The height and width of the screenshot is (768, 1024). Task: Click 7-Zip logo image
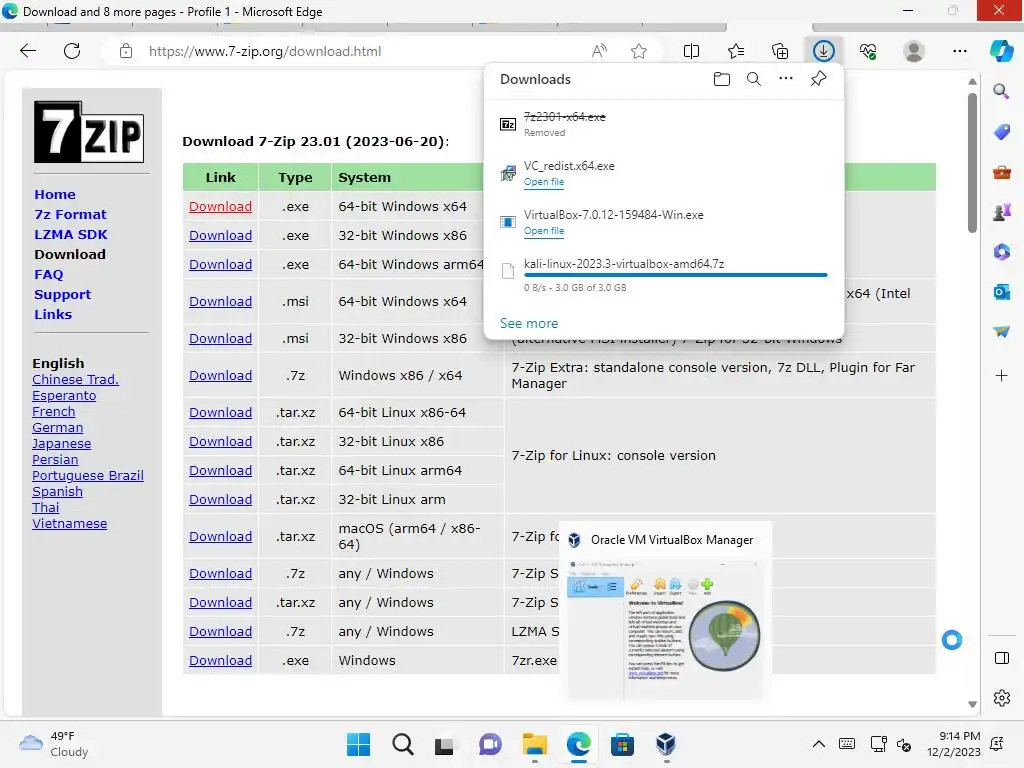click(89, 132)
